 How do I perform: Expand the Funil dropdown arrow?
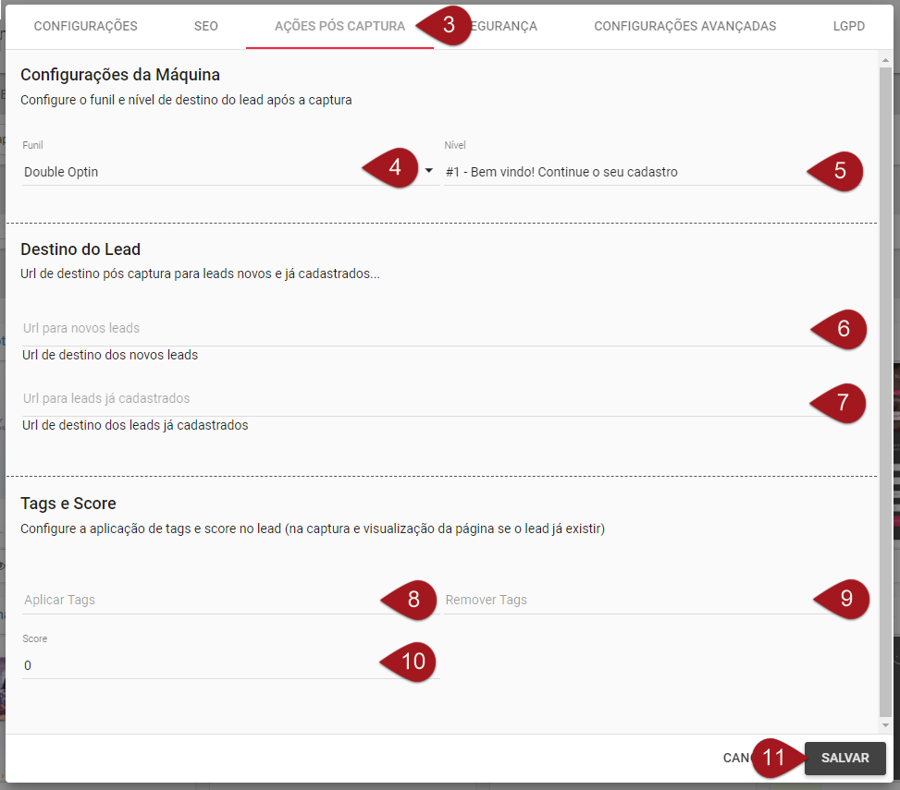coord(429,171)
